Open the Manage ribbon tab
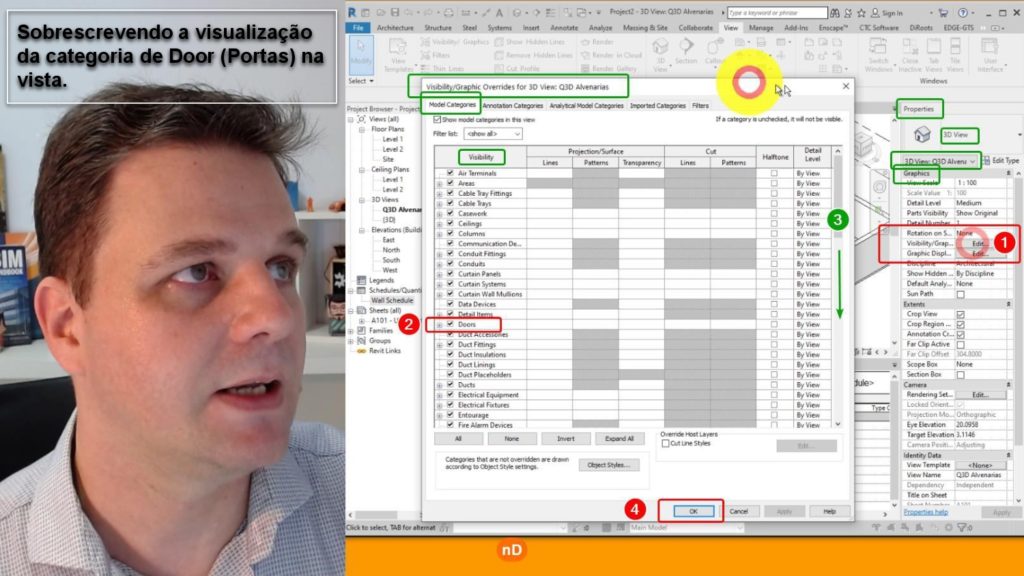 coord(761,28)
